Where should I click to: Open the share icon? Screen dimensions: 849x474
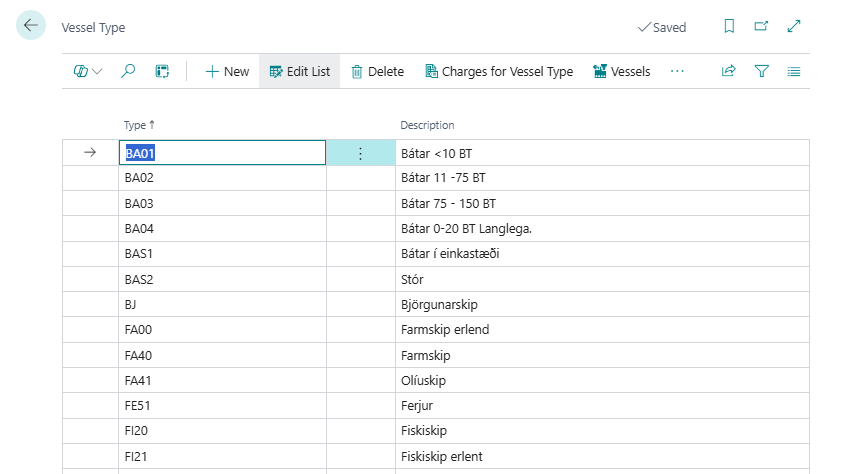point(729,71)
